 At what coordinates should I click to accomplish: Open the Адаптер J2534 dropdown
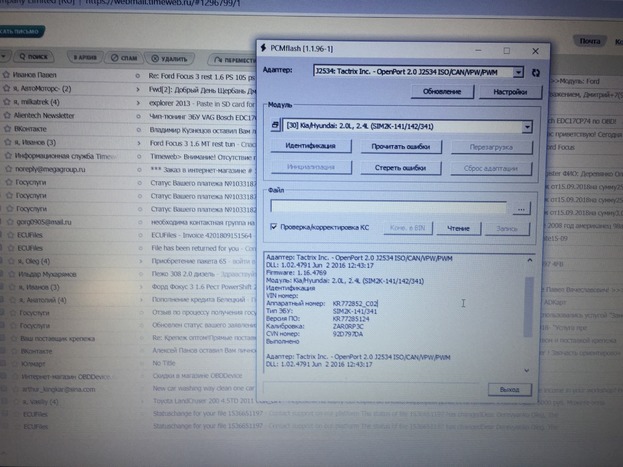(x=517, y=72)
